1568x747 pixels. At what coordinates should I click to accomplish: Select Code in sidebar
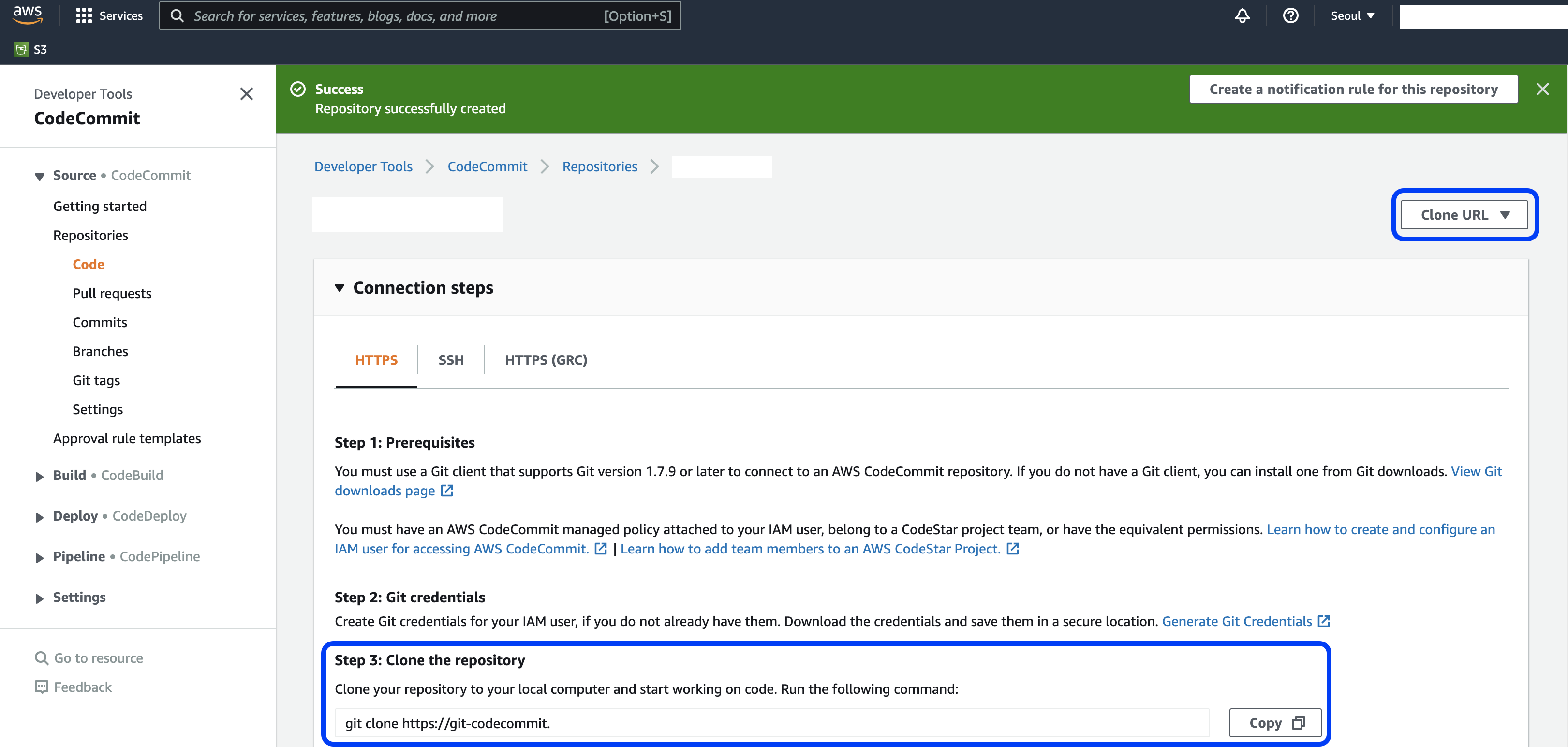tap(88, 264)
